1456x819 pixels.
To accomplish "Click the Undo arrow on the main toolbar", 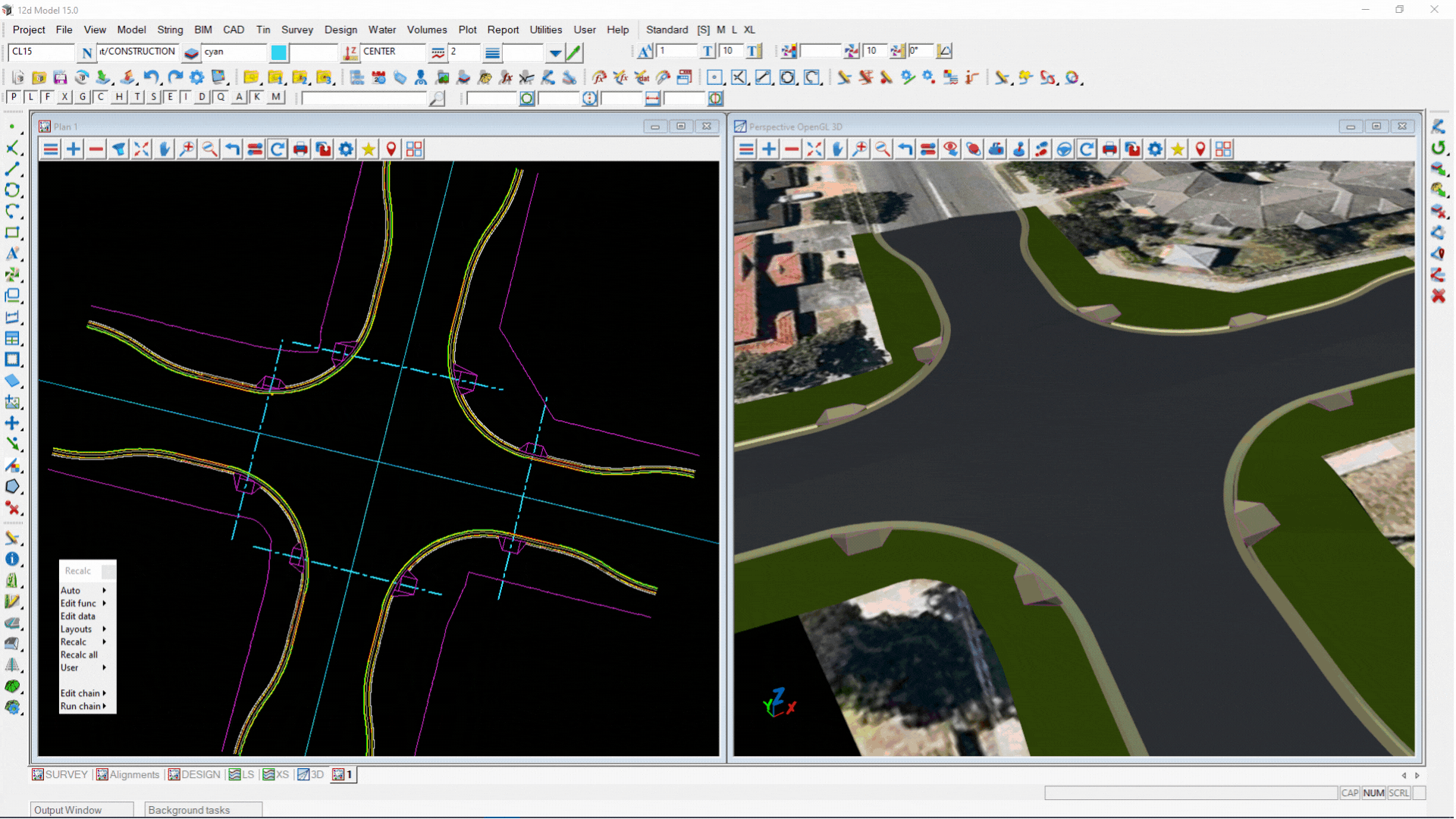I will pyautogui.click(x=151, y=77).
